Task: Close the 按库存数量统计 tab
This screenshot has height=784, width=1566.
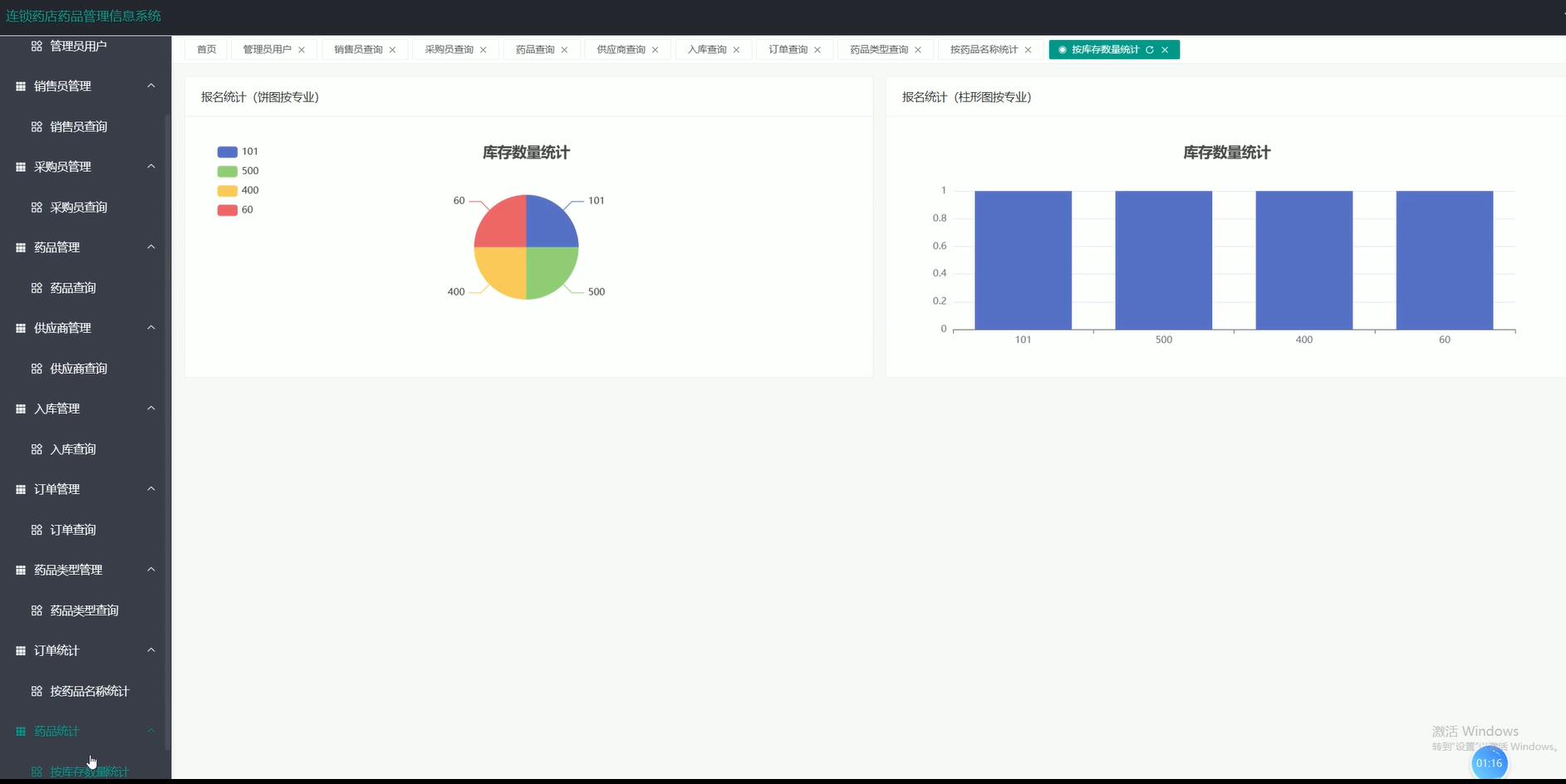Action: click(x=1165, y=50)
